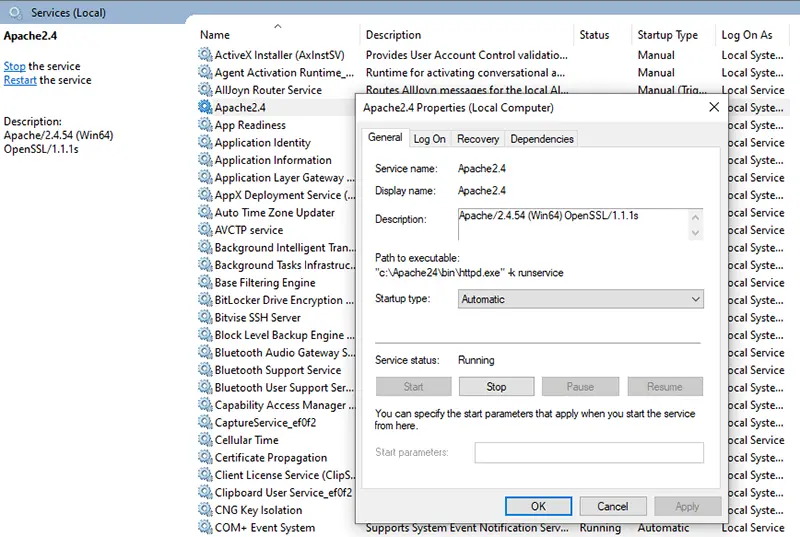
Task: Click the Application Layer Gateway gear icon
Action: coord(205,177)
